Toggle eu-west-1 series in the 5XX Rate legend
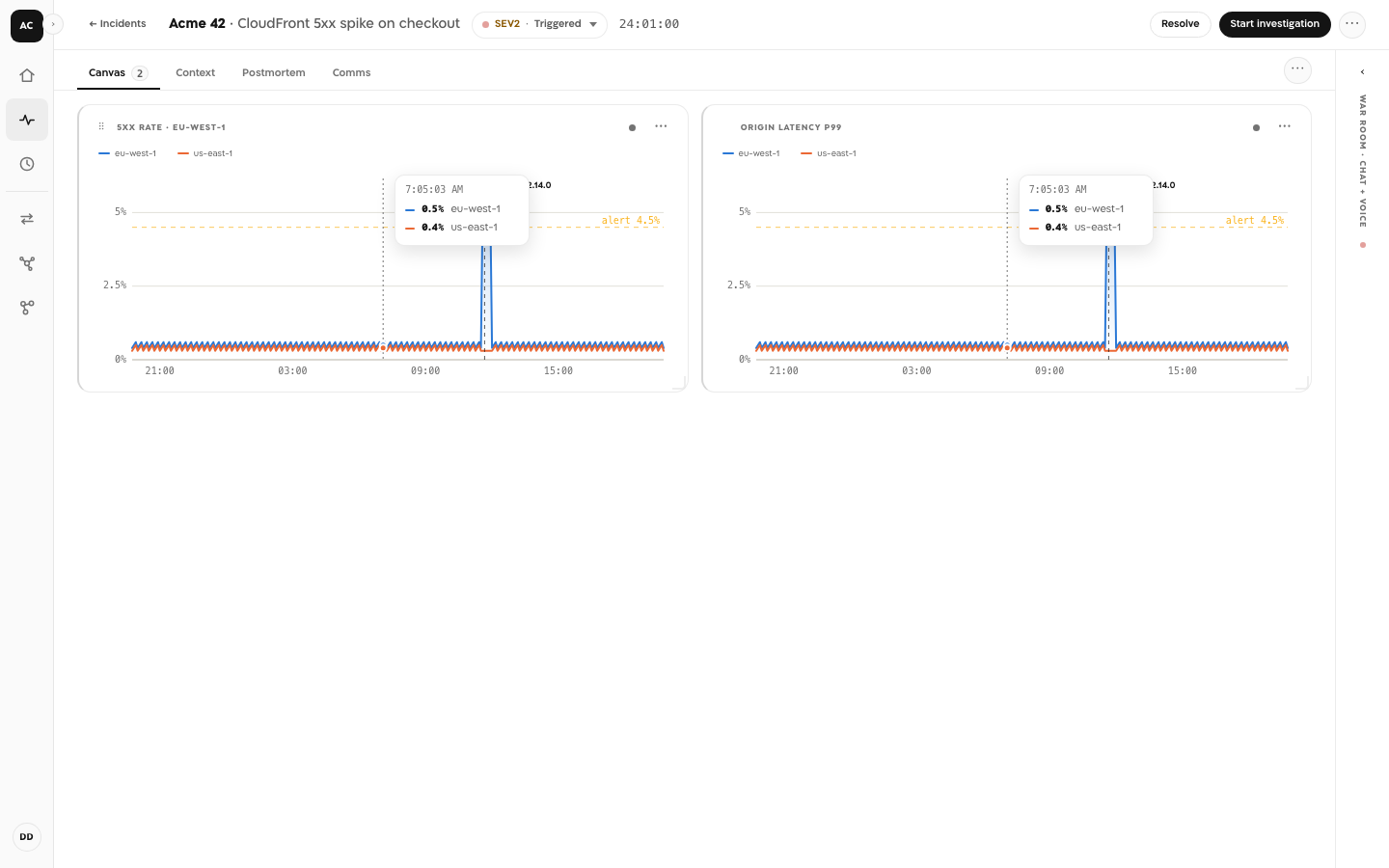Screen dimensions: 1389x868 tap(127, 153)
